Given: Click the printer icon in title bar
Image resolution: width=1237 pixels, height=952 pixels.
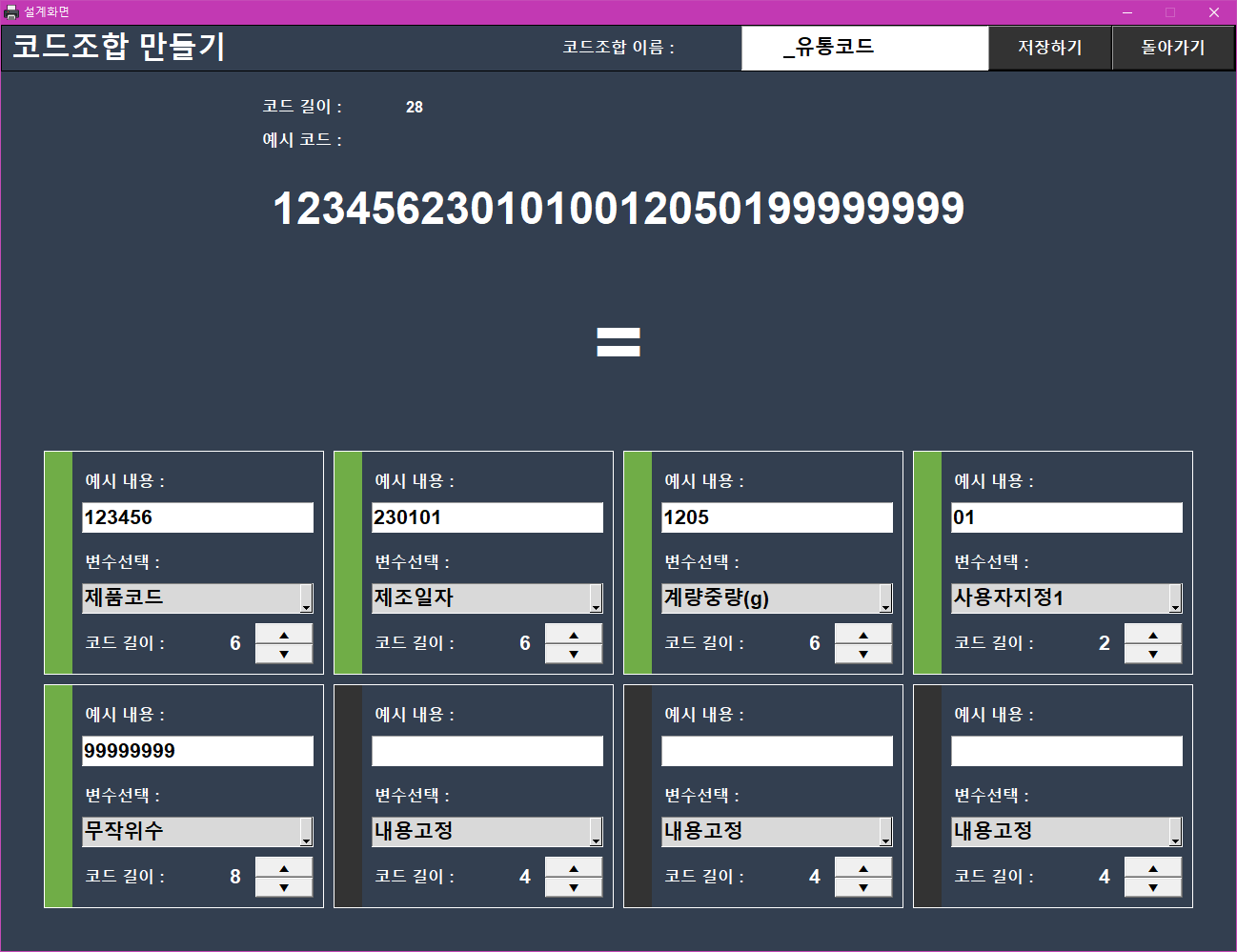Looking at the screenshot, I should click(11, 12).
